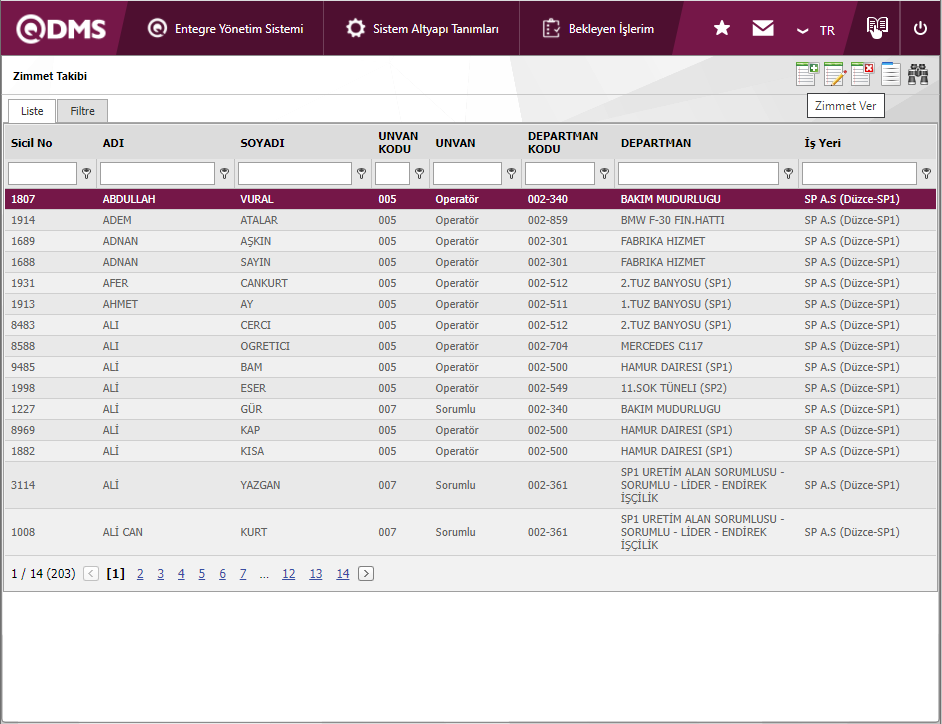Click the pencil edit record icon
Screen dimensions: 942x724
[835, 75]
